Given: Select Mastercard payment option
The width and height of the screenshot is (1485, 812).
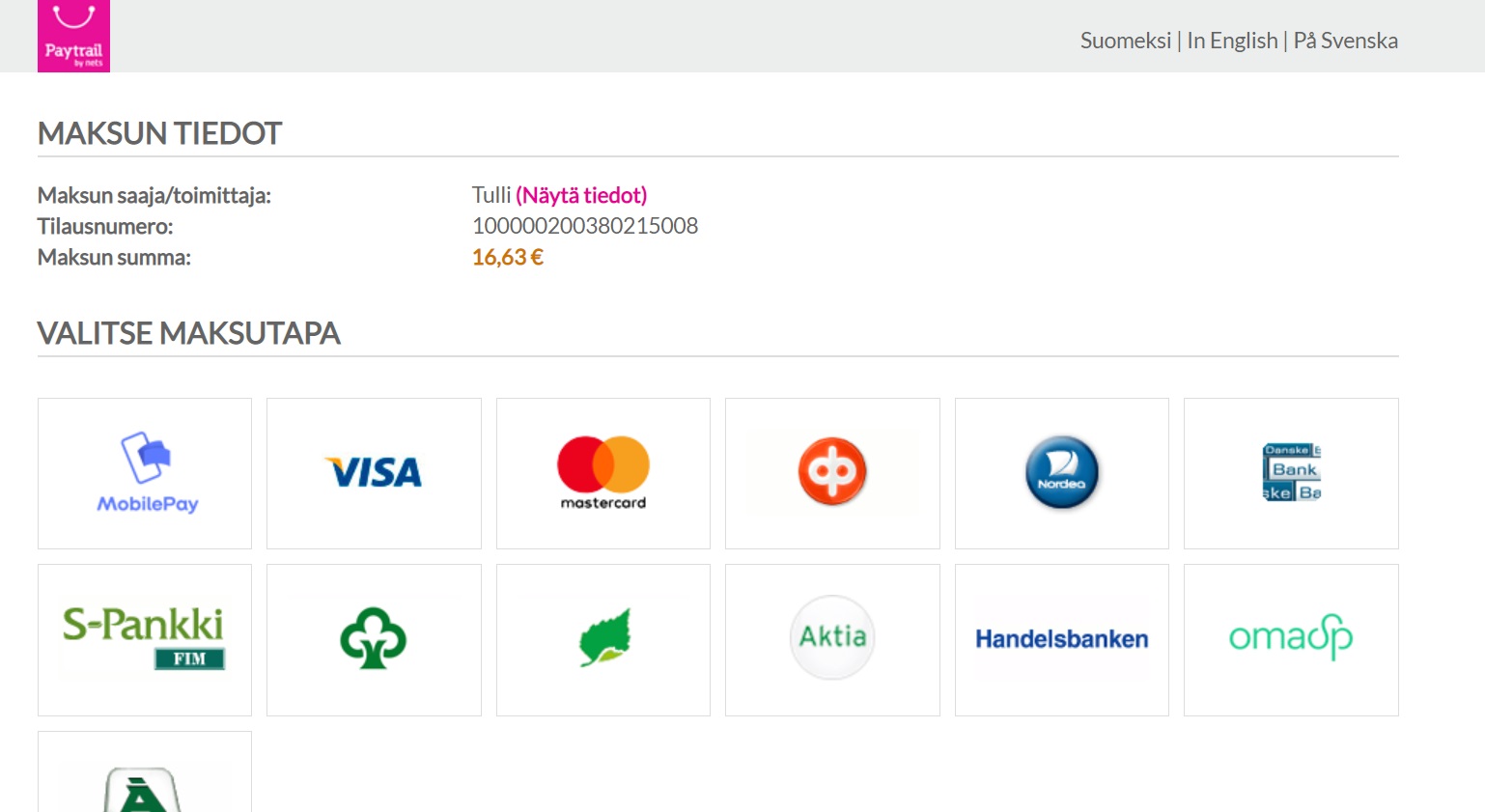Looking at the screenshot, I should pyautogui.click(x=603, y=473).
